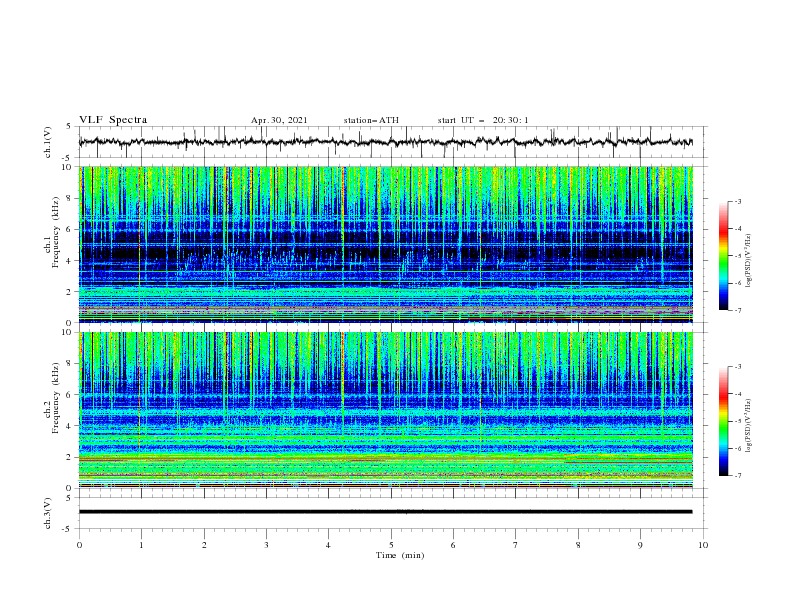Click the ch.1 Frequency (kHz) axis label
The height and width of the screenshot is (612, 792).
coord(52,233)
